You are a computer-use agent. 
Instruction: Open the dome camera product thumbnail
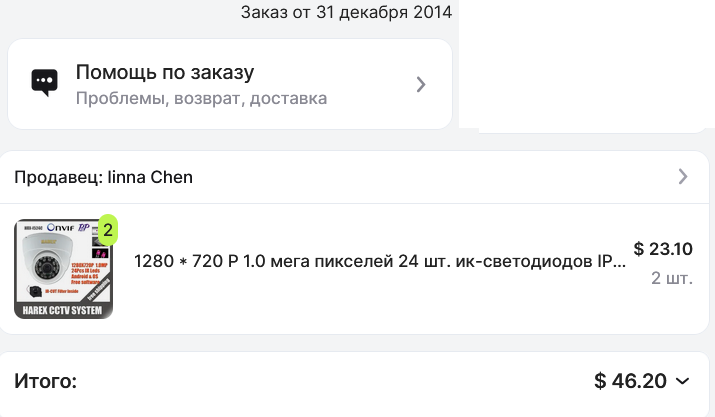pos(63,269)
